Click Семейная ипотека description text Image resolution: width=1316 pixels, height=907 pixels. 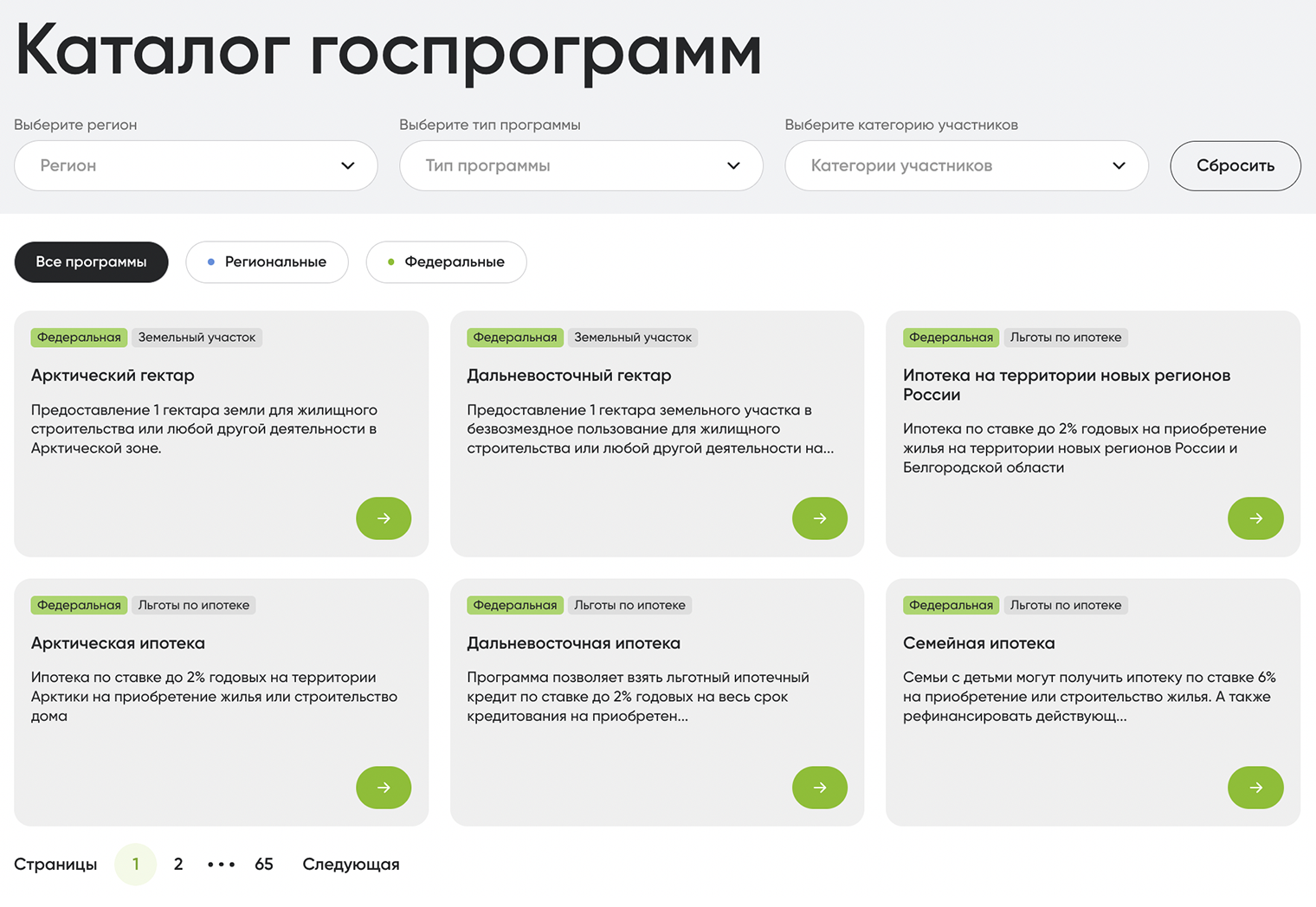1089,697
